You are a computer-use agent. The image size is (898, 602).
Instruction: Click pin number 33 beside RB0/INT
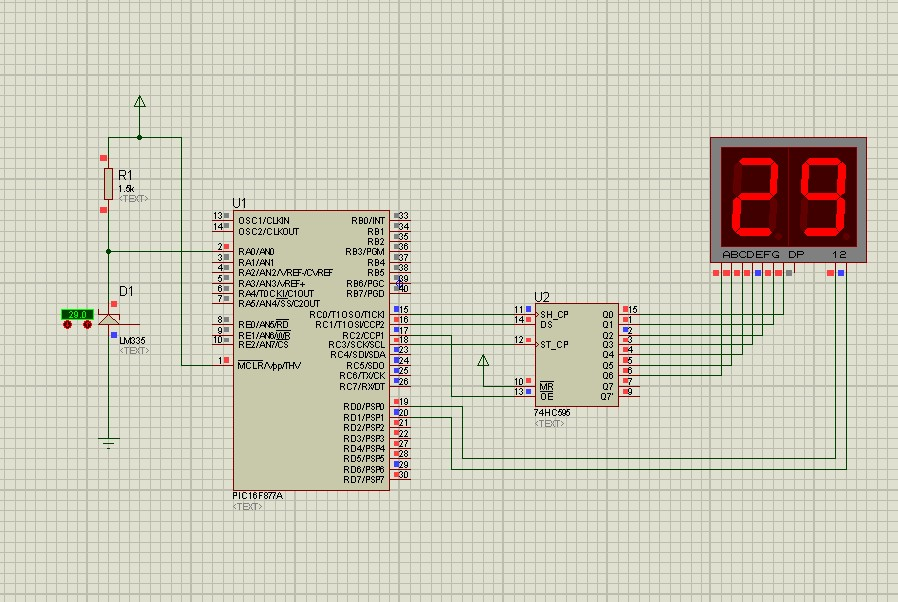[403, 215]
